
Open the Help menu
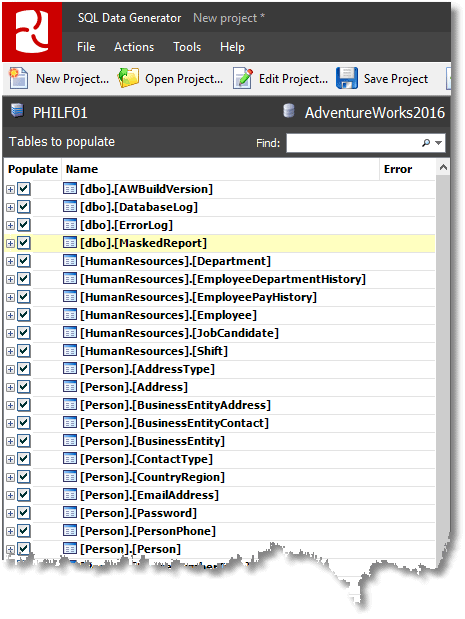[x=232, y=47]
